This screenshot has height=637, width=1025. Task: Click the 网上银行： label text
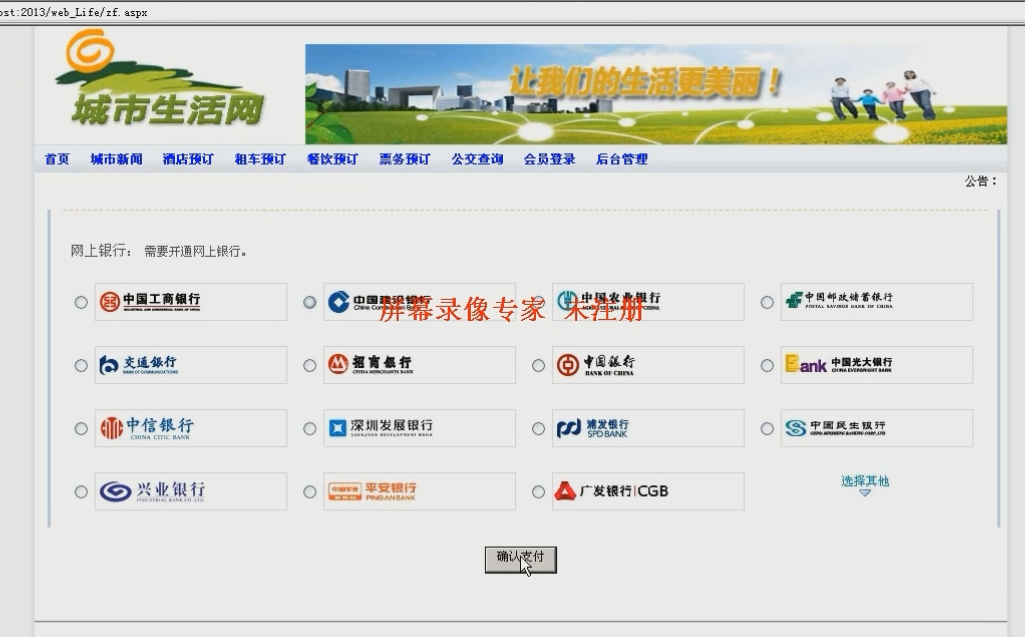101,251
